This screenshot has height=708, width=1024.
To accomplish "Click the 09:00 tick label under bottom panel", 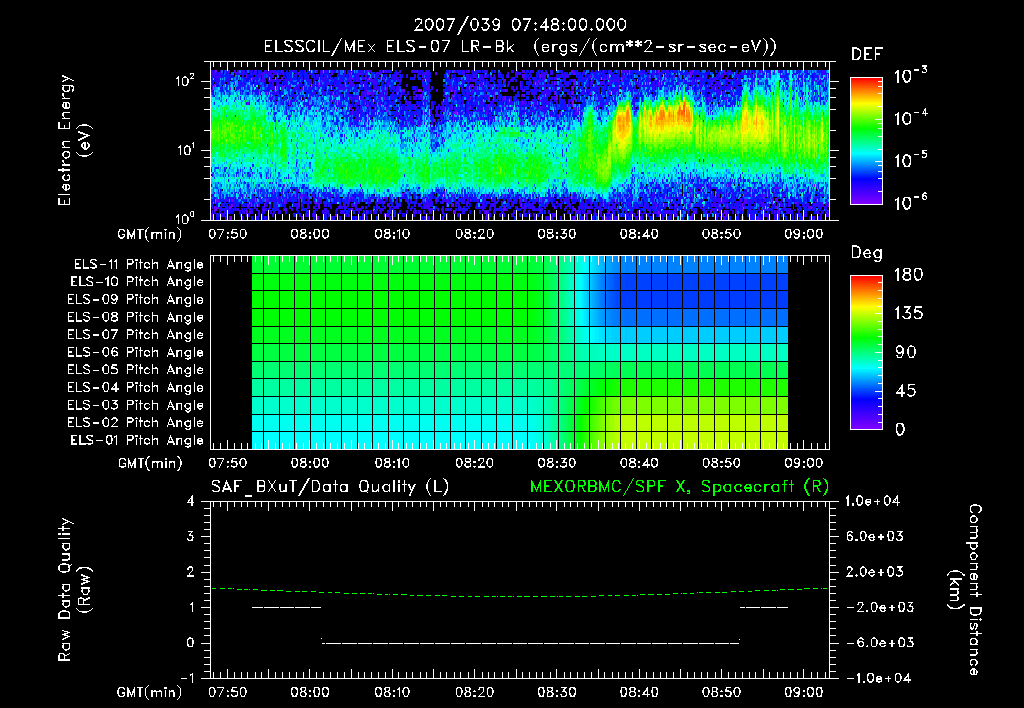I will tap(804, 692).
